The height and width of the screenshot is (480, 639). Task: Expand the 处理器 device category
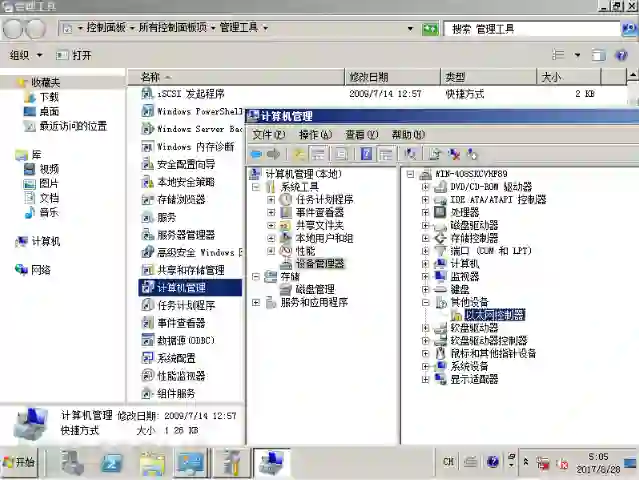[425, 212]
